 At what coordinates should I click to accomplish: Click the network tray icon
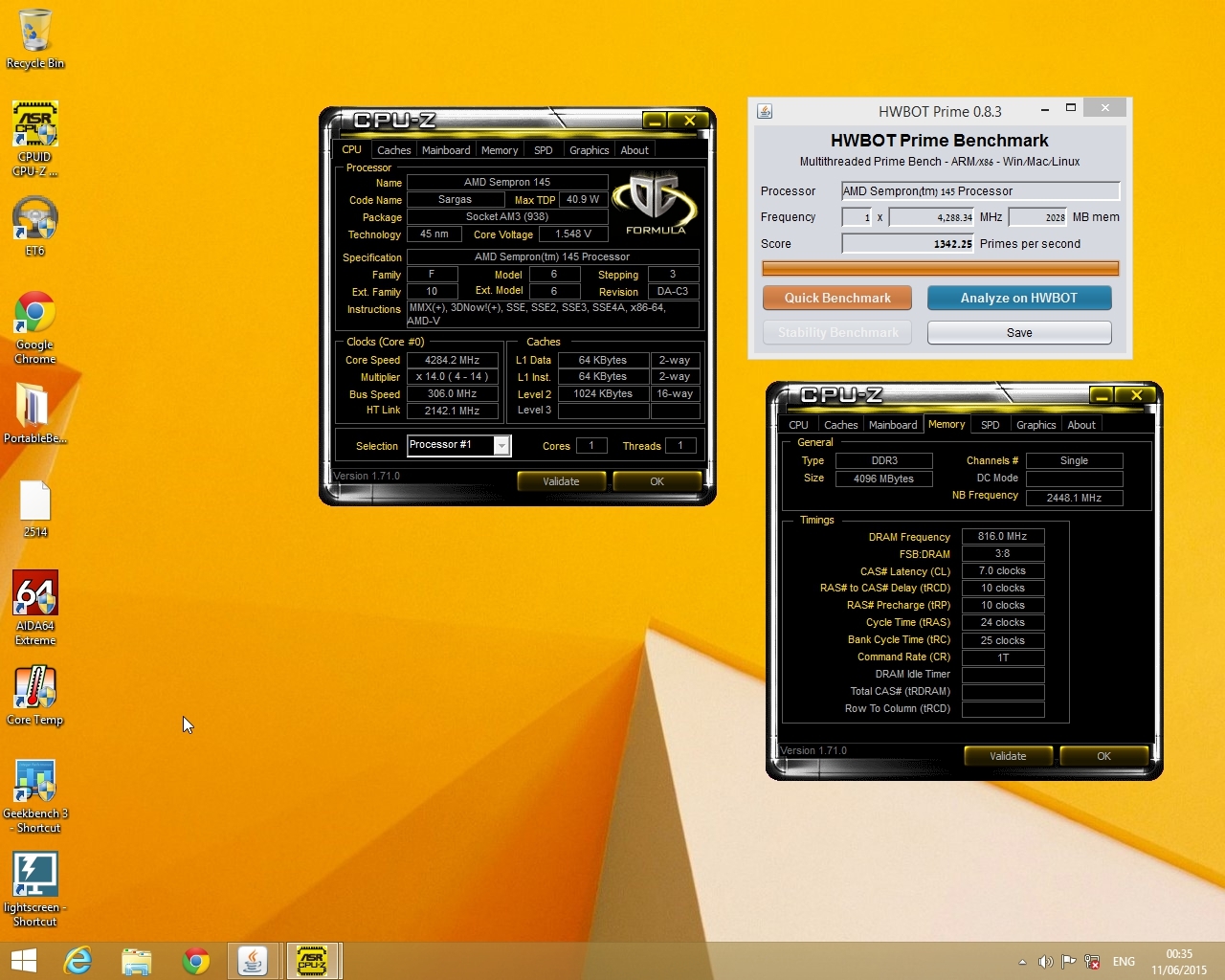(1092, 962)
